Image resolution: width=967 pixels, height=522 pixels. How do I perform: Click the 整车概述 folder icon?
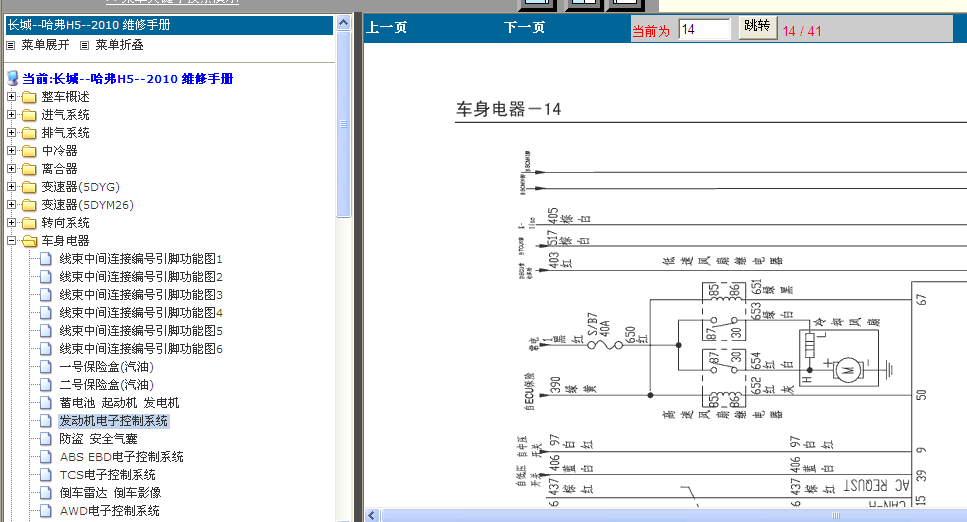coord(29,97)
